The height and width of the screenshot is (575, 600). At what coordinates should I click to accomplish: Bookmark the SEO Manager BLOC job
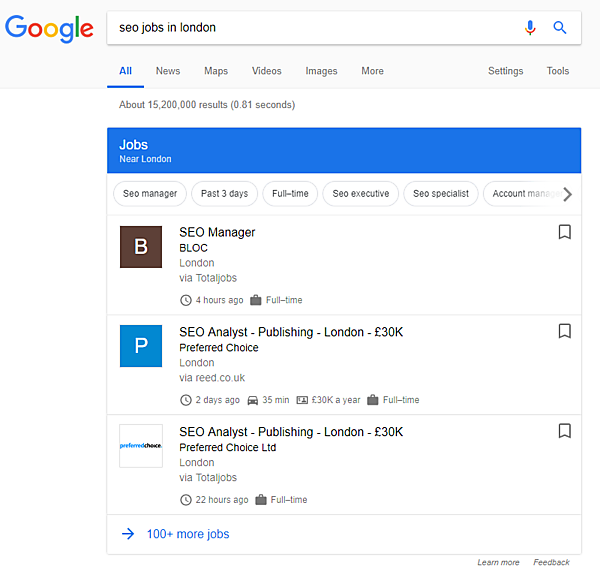(x=565, y=232)
